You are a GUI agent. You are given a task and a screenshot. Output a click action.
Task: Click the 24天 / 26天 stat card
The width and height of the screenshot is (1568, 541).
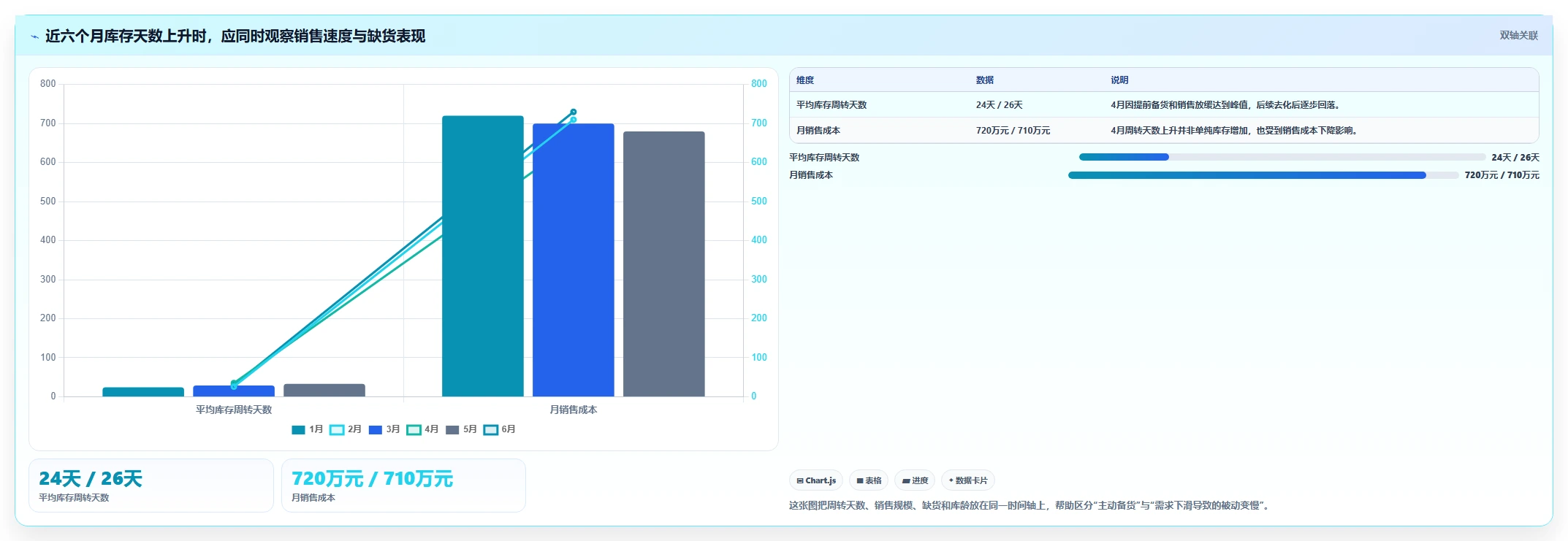pyautogui.click(x=151, y=486)
